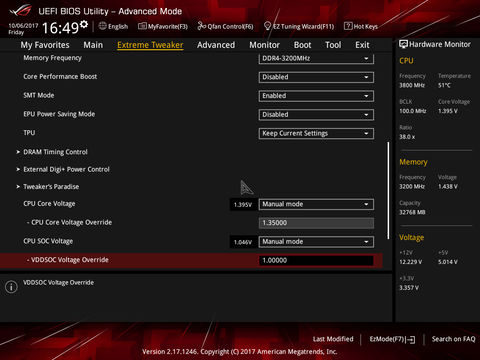Open CPU Core Voltage mode dropdown
Image resolution: width=480 pixels, height=360 pixels.
pos(316,204)
